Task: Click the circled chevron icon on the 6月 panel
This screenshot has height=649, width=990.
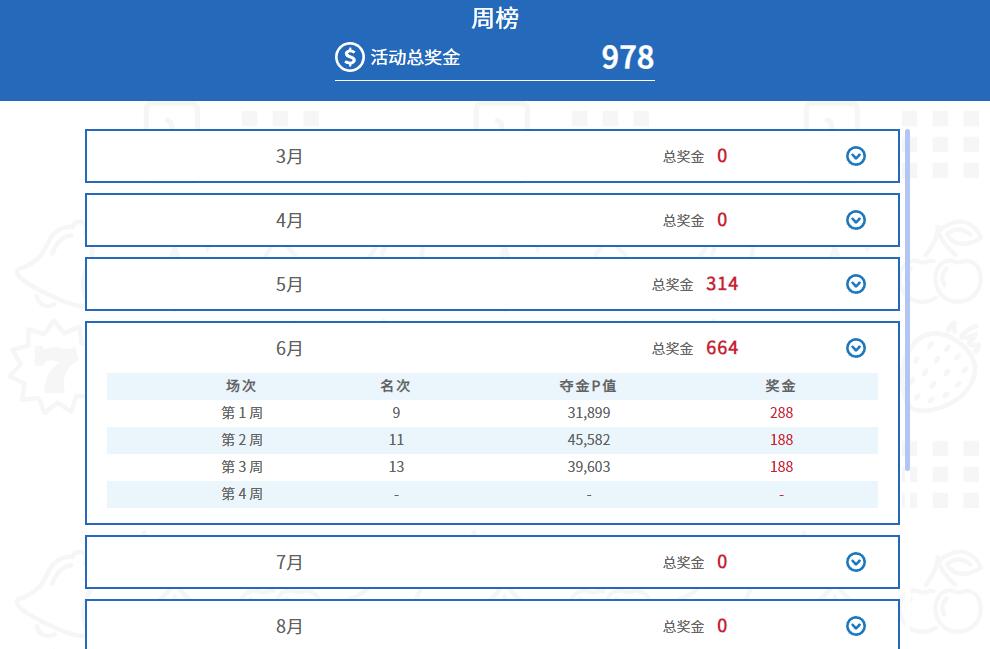Action: point(856,348)
